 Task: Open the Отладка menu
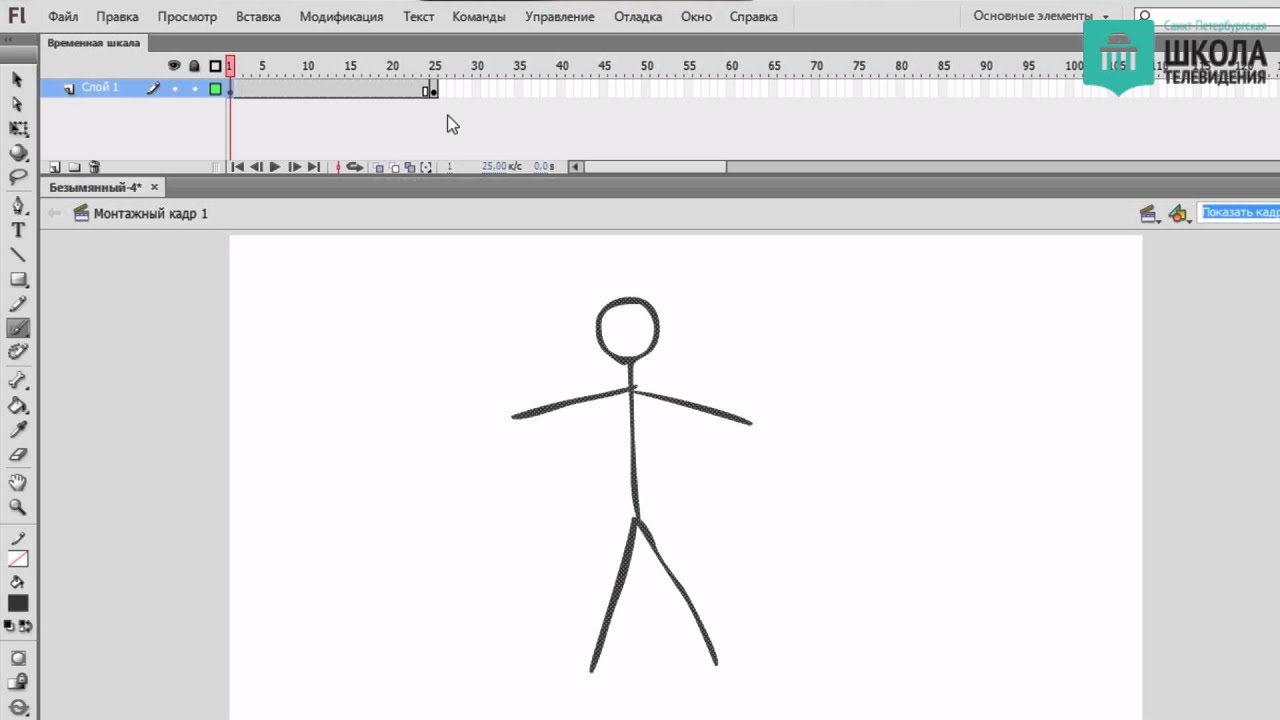638,17
